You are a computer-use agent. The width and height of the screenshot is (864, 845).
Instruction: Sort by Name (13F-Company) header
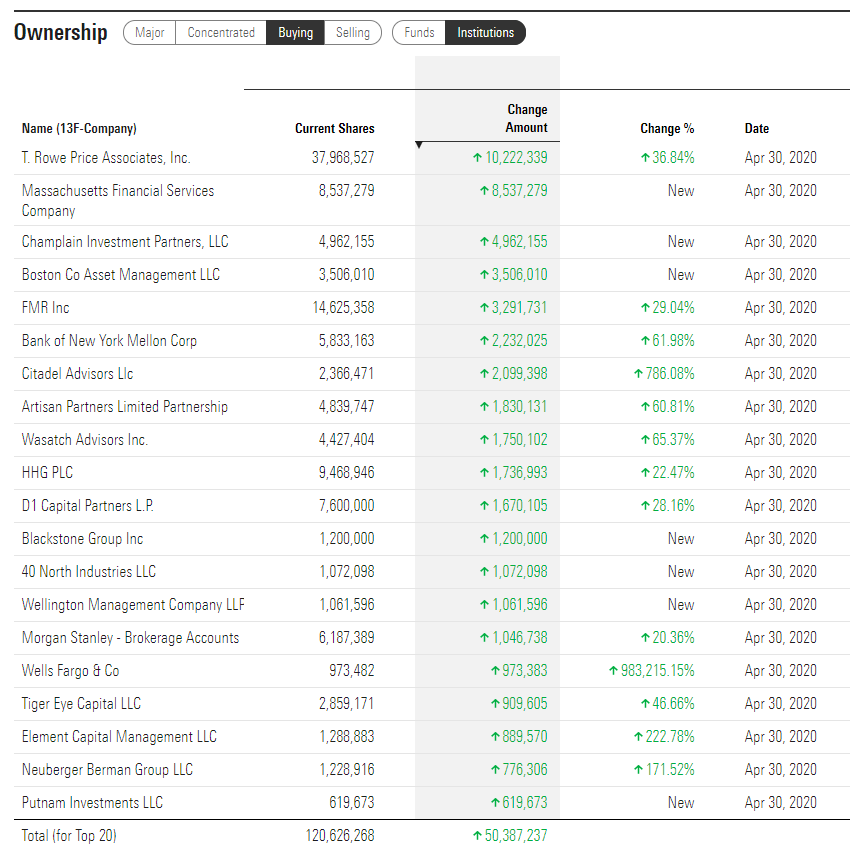(x=79, y=128)
